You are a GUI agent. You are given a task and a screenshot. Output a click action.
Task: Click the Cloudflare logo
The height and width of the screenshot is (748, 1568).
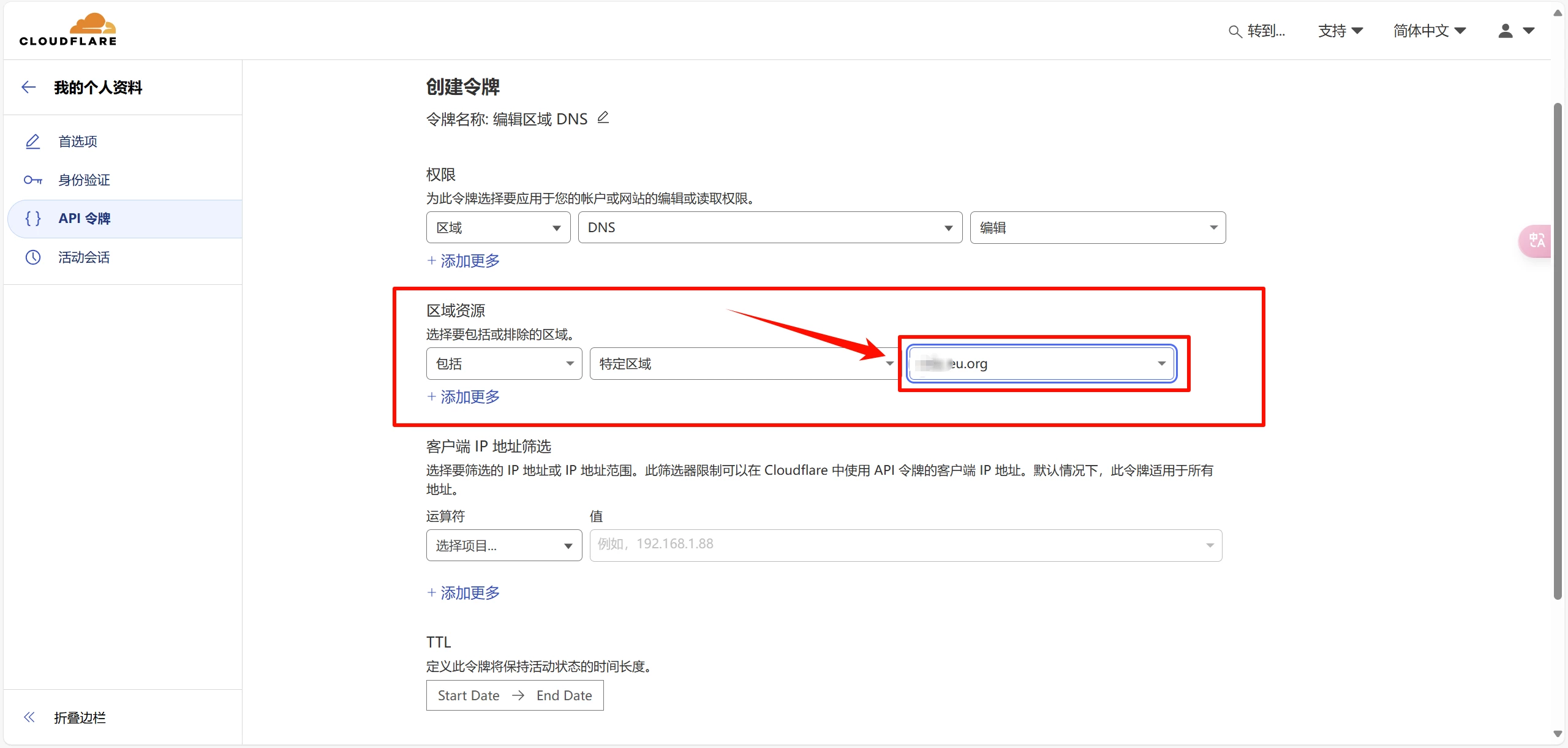(68, 29)
